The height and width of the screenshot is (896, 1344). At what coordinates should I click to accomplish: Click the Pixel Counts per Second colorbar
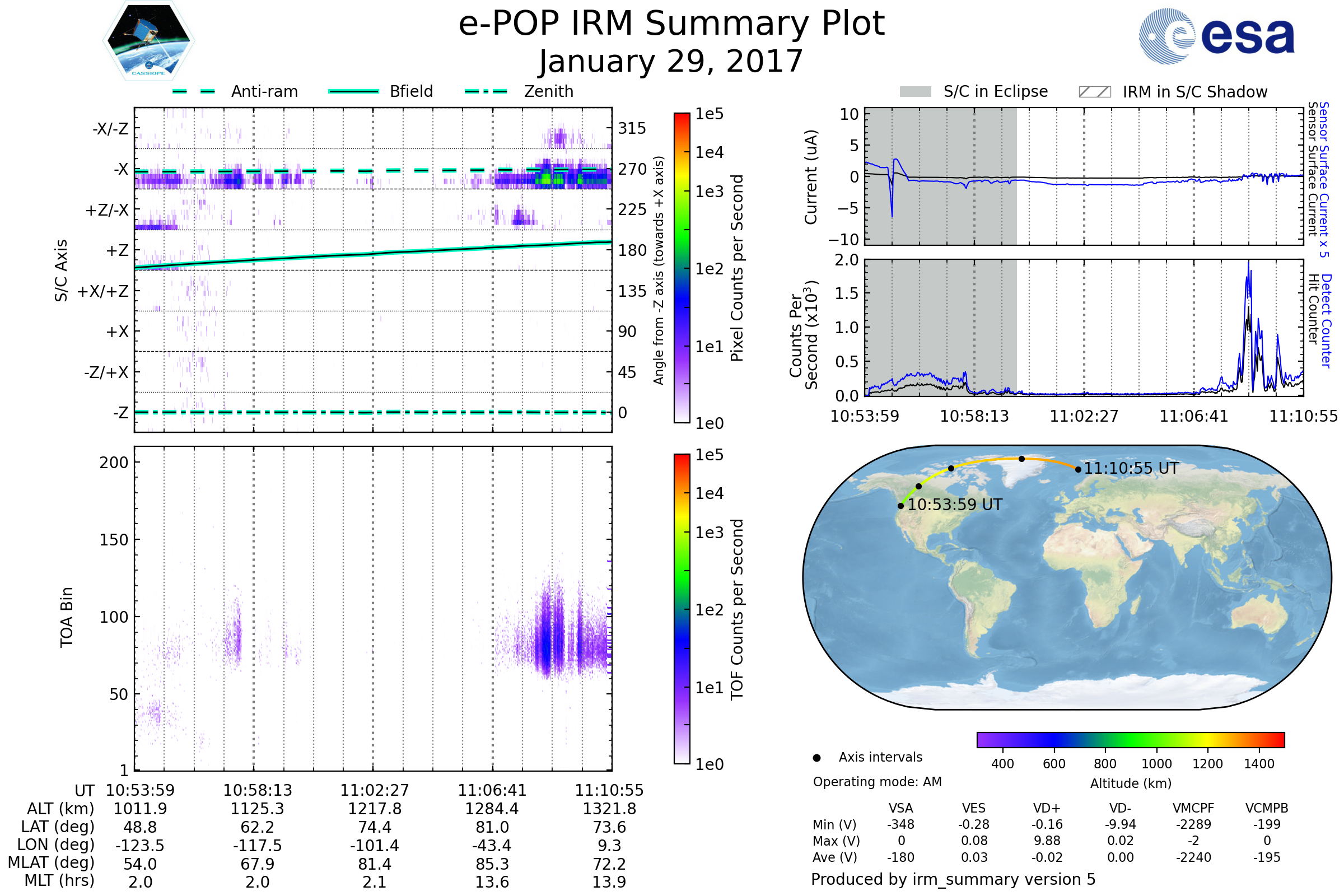pyautogui.click(x=682, y=268)
